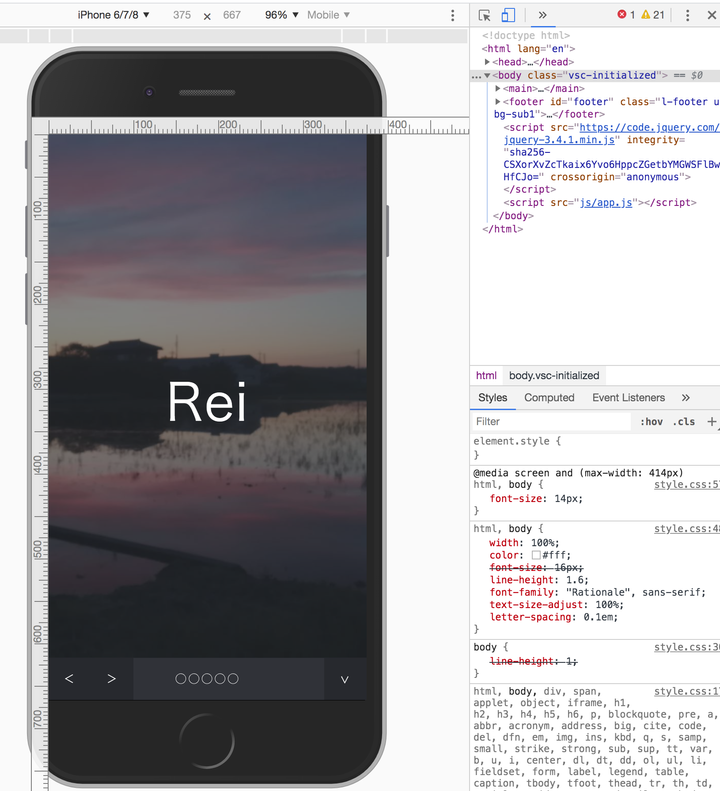Click the scroll-down arrow on page
The image size is (720, 791).
pyautogui.click(x=345, y=680)
